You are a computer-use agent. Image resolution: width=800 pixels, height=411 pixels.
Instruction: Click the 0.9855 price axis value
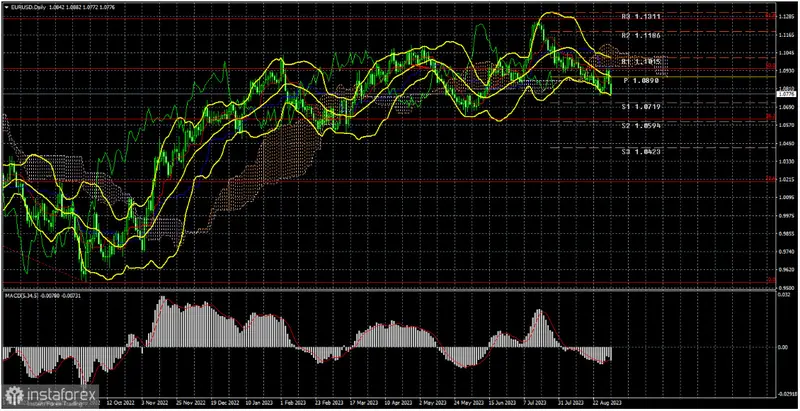[788, 233]
